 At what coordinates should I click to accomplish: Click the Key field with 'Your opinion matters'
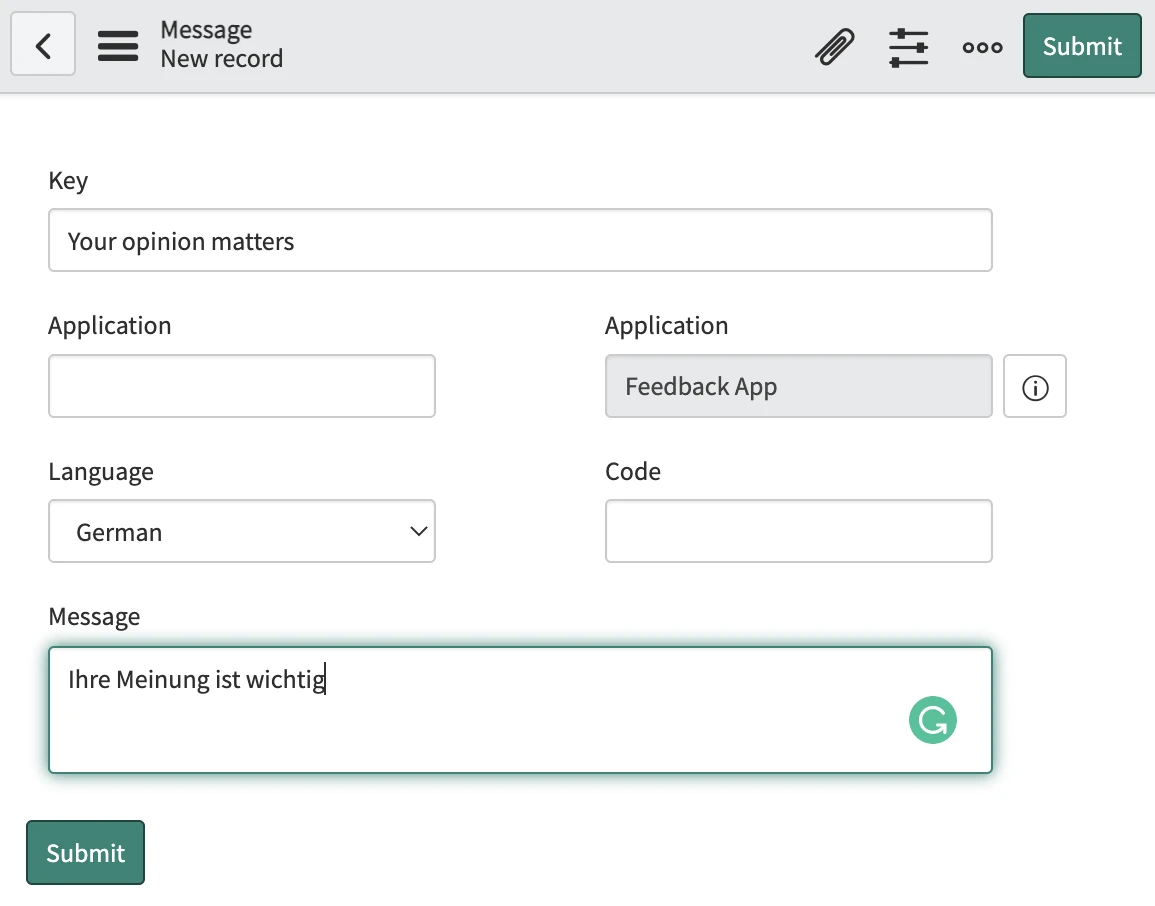[520, 241]
